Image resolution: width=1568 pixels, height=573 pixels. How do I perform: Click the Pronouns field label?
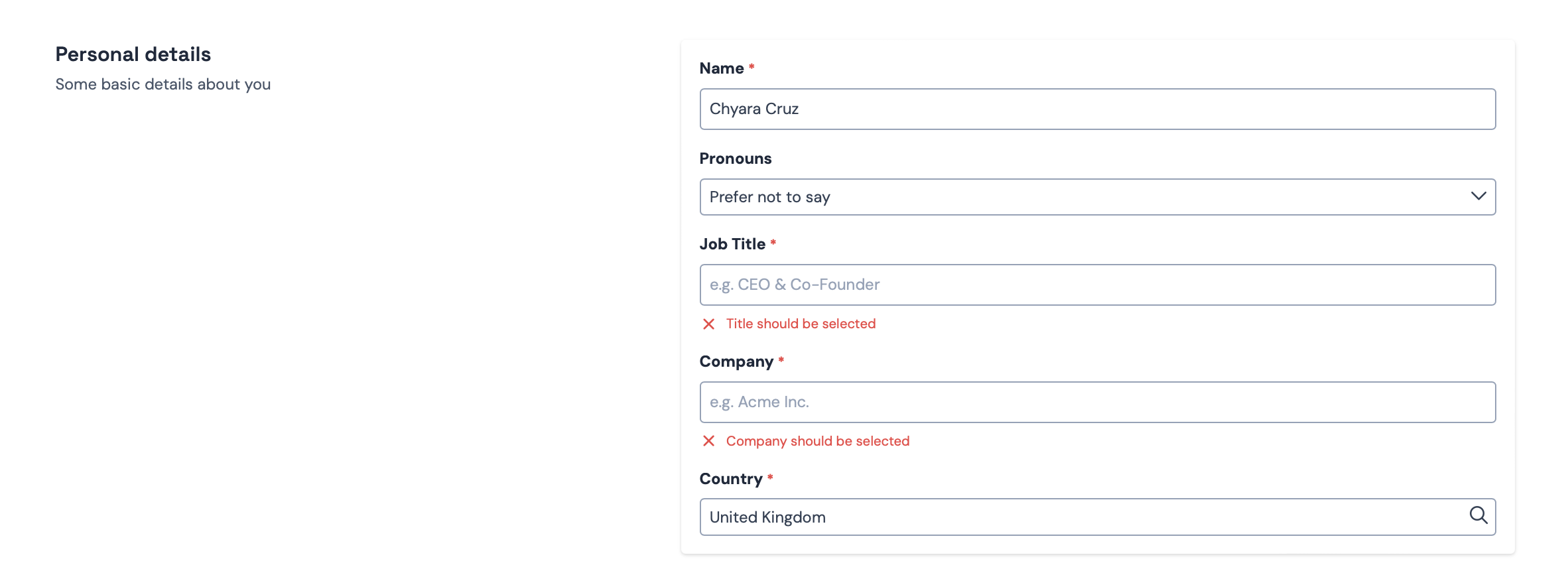click(x=736, y=159)
